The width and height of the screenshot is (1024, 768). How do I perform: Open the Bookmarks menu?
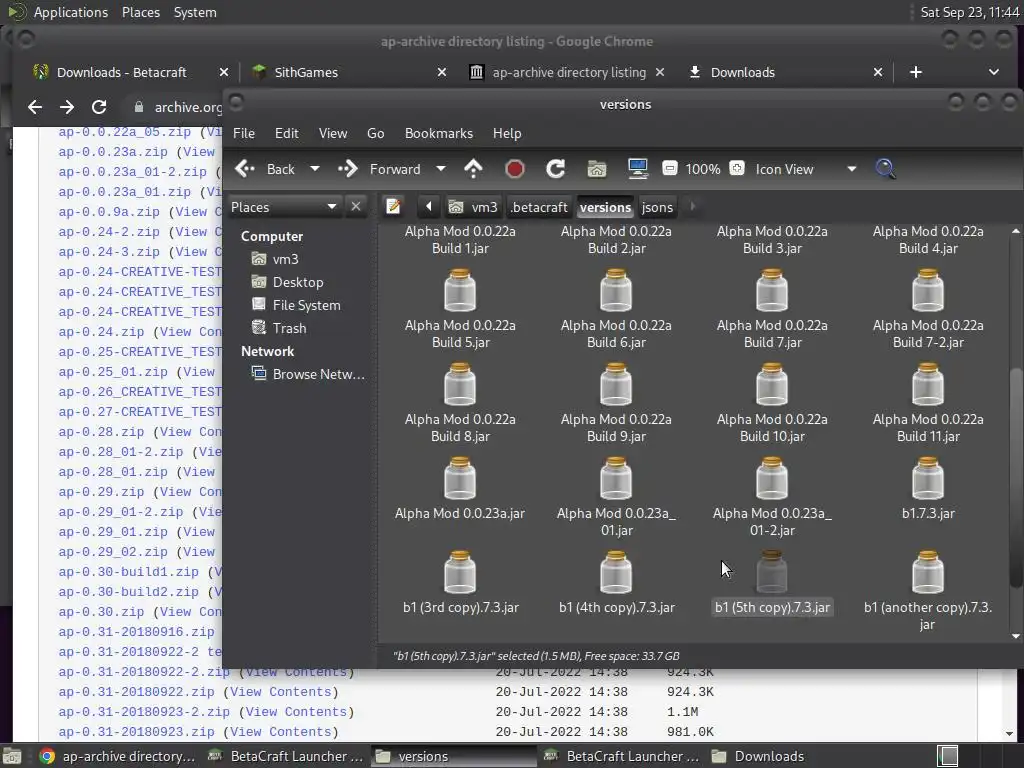(x=438, y=133)
